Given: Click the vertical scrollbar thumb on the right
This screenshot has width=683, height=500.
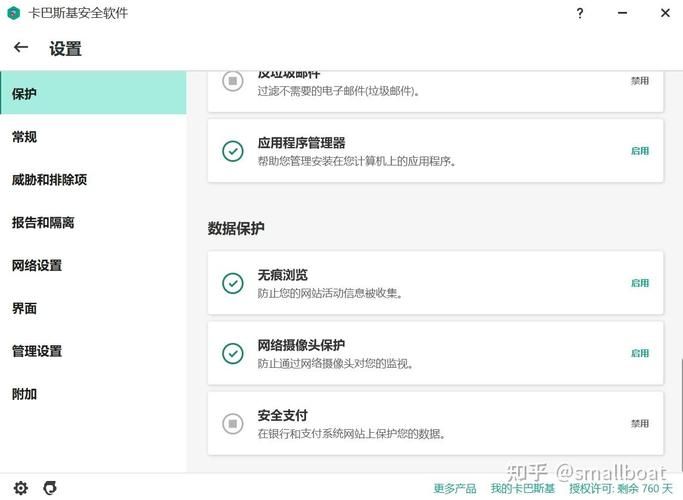Looking at the screenshot, I should 681,415.
